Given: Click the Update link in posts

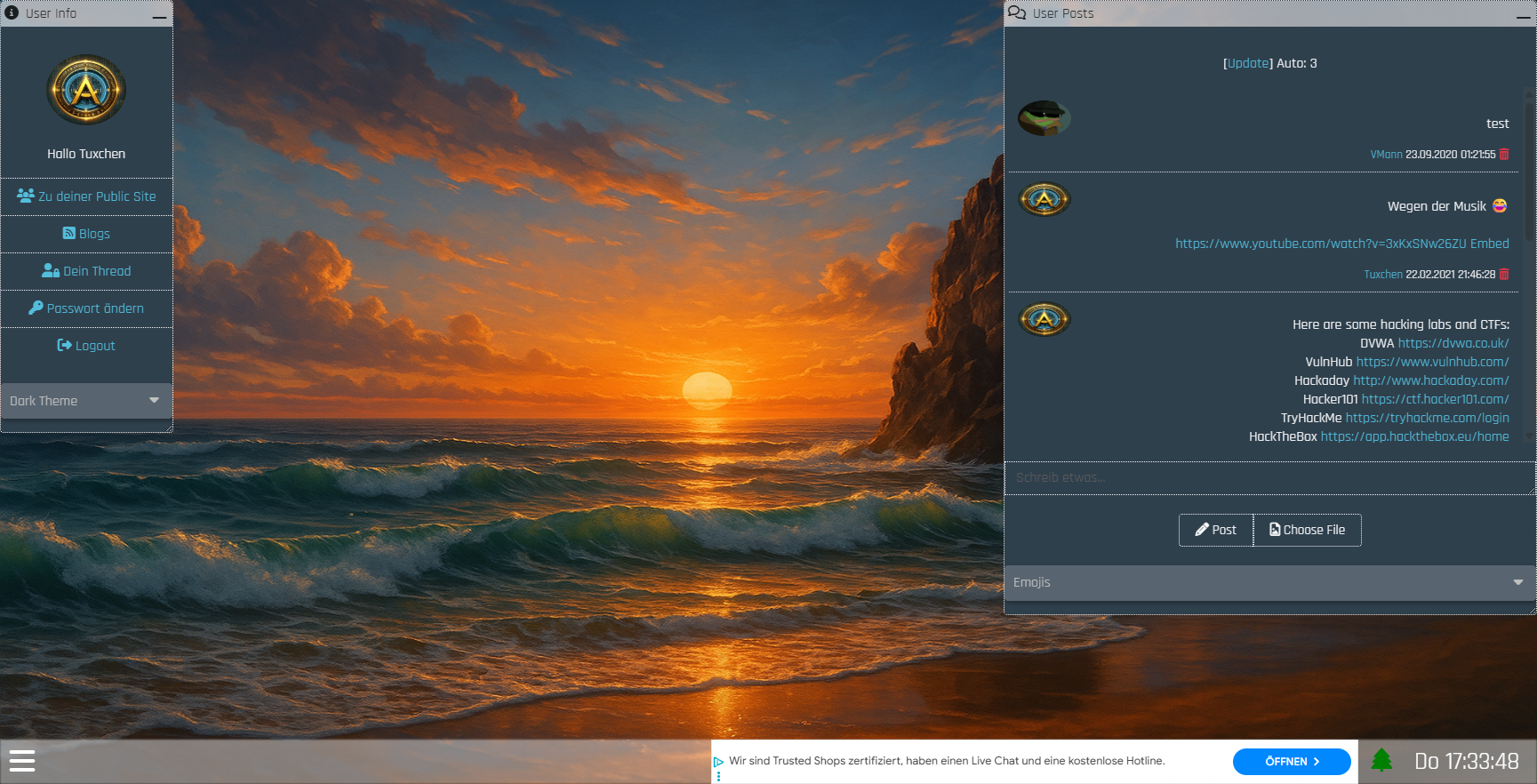Looking at the screenshot, I should (x=1248, y=63).
